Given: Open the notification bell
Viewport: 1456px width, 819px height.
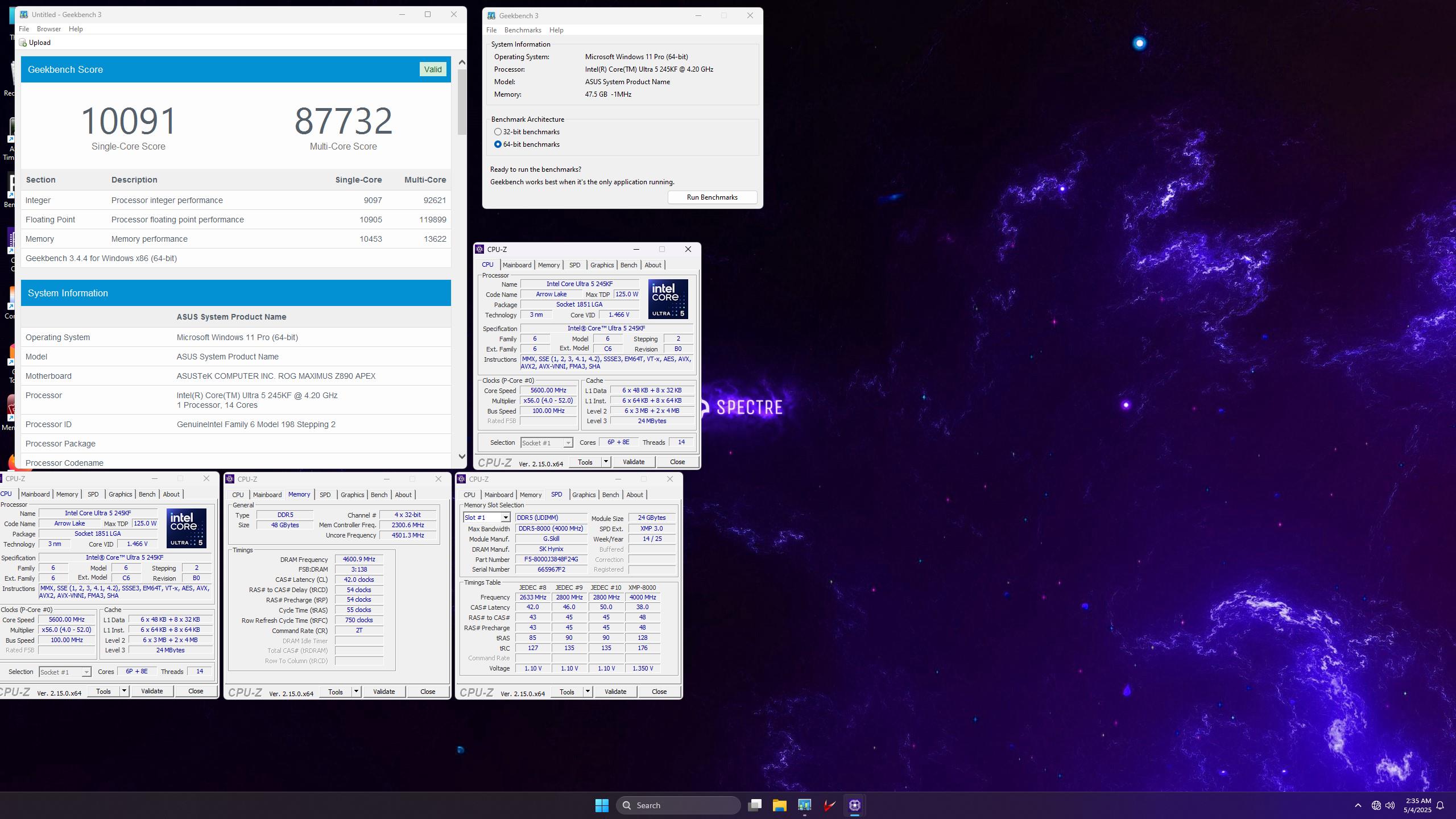Looking at the screenshot, I should [x=1441, y=805].
